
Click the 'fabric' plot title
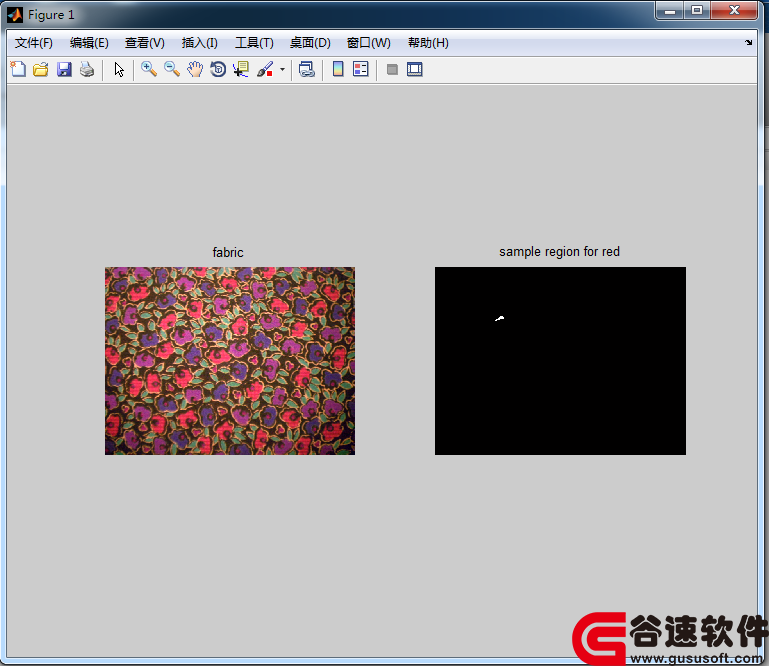tap(228, 253)
